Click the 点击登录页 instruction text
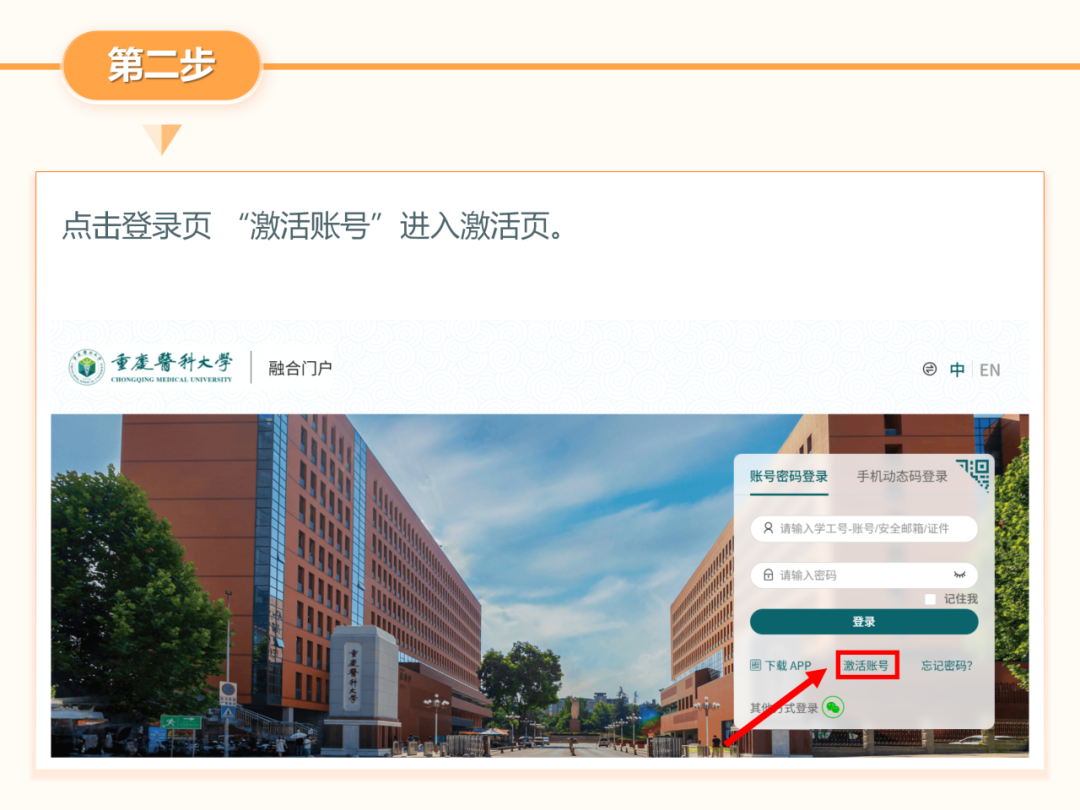Image resolution: width=1080 pixels, height=810 pixels. pyautogui.click(x=313, y=225)
